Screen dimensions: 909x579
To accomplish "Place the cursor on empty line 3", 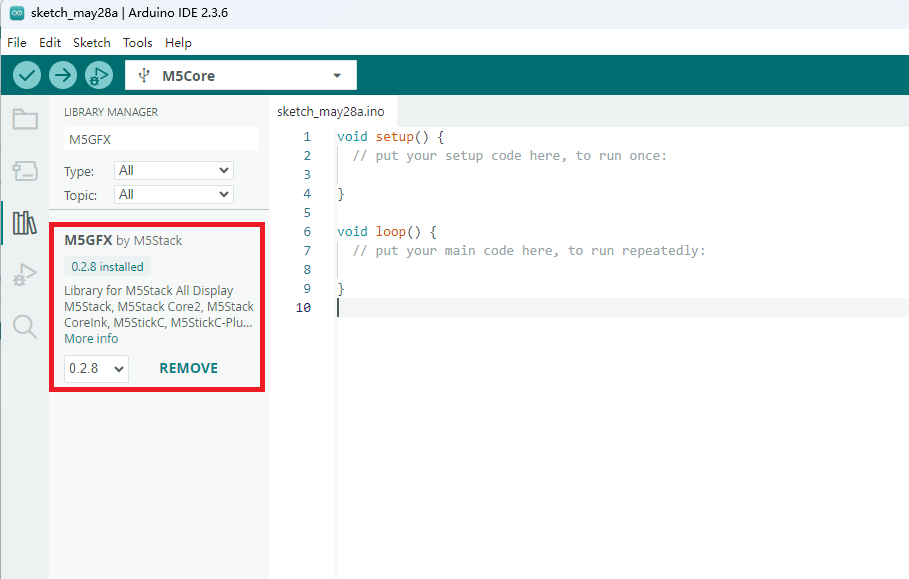I will click(622, 174).
